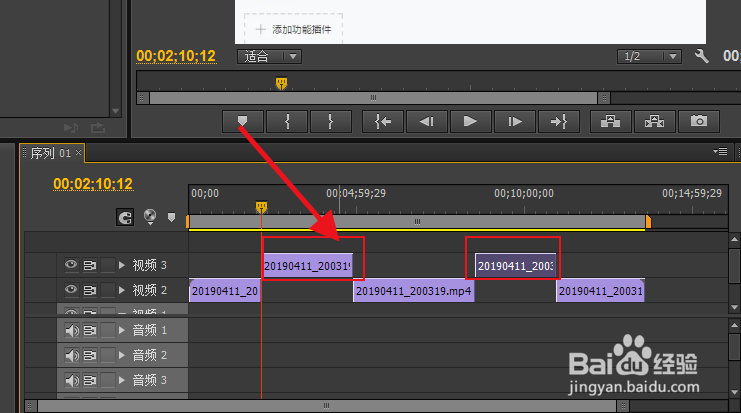
Task: Expand the 音频 1 track
Action: click(122, 330)
